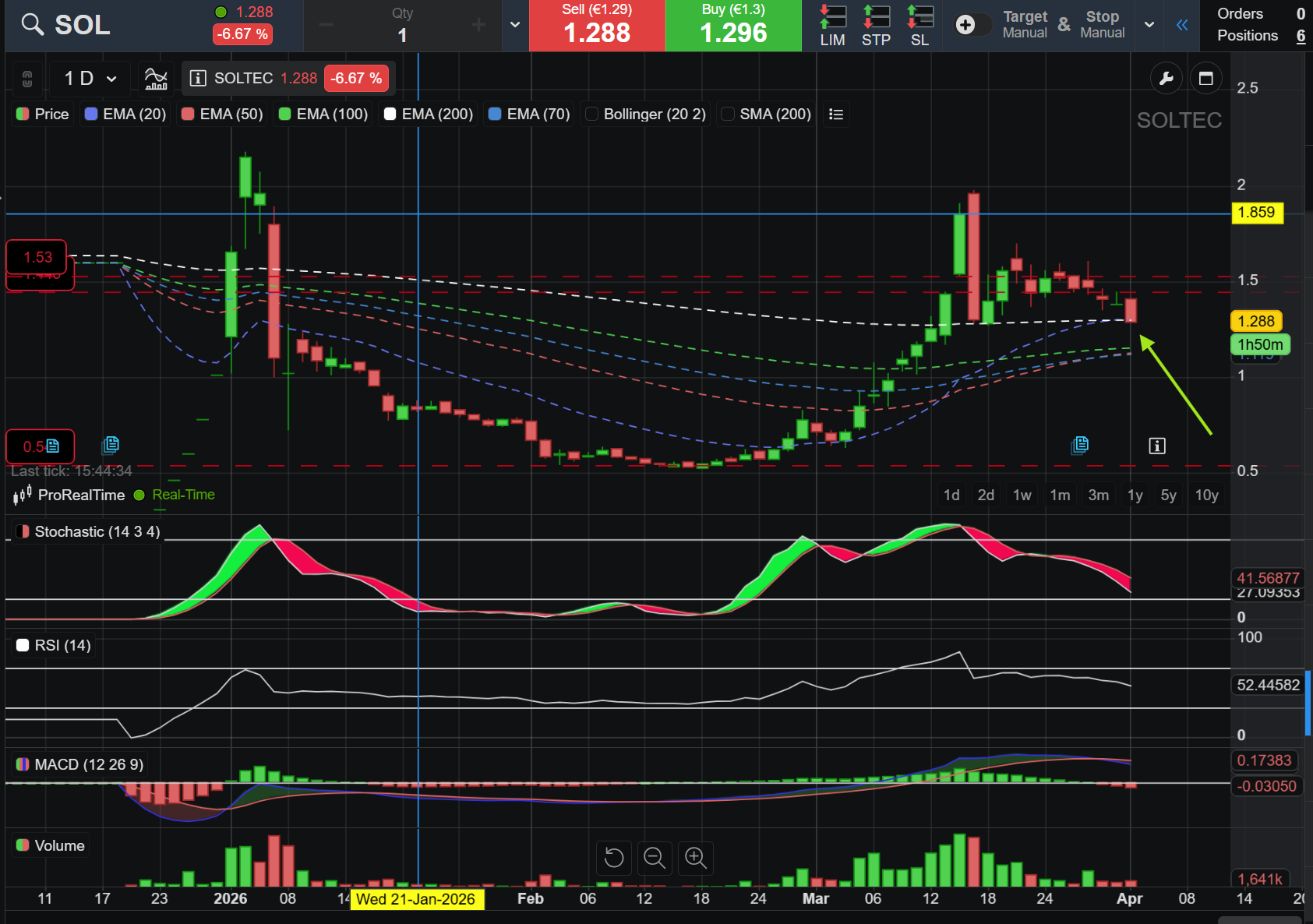Enable the Bollinger (20 2) indicator
1313x924 pixels.
tap(592, 115)
